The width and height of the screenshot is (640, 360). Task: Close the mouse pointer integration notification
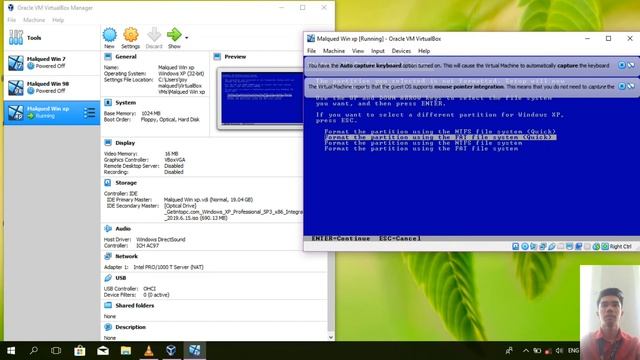622,86
